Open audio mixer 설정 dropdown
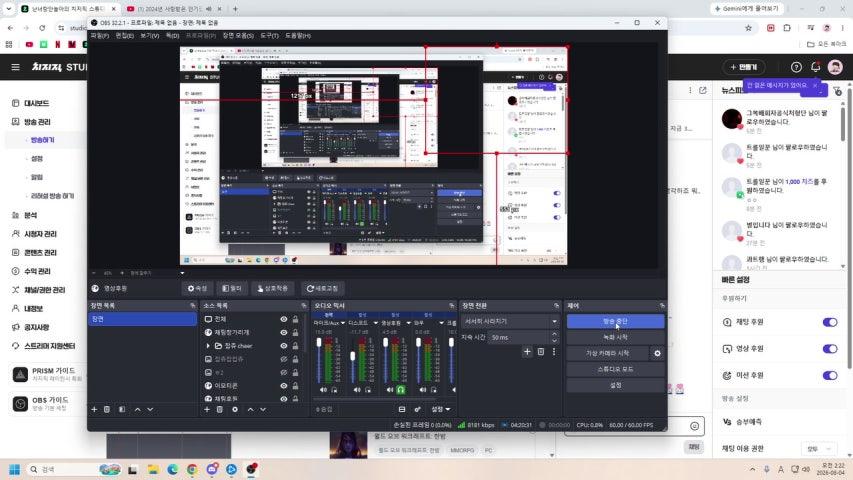 (441, 409)
